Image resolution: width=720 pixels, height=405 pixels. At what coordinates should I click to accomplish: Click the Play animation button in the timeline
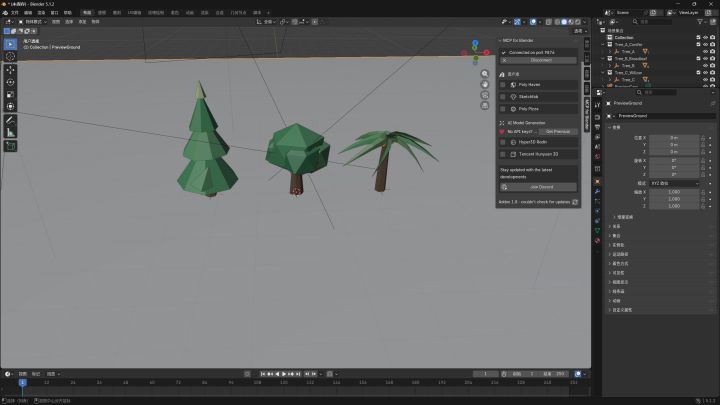tap(284, 374)
